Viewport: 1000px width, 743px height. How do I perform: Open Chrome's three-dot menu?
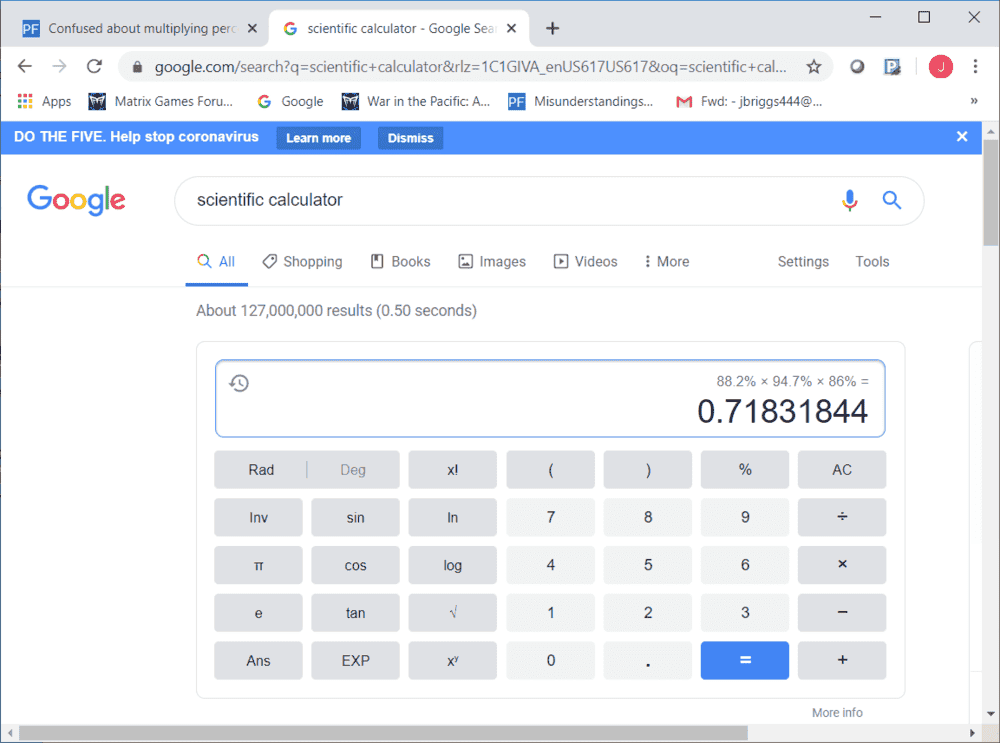click(975, 67)
